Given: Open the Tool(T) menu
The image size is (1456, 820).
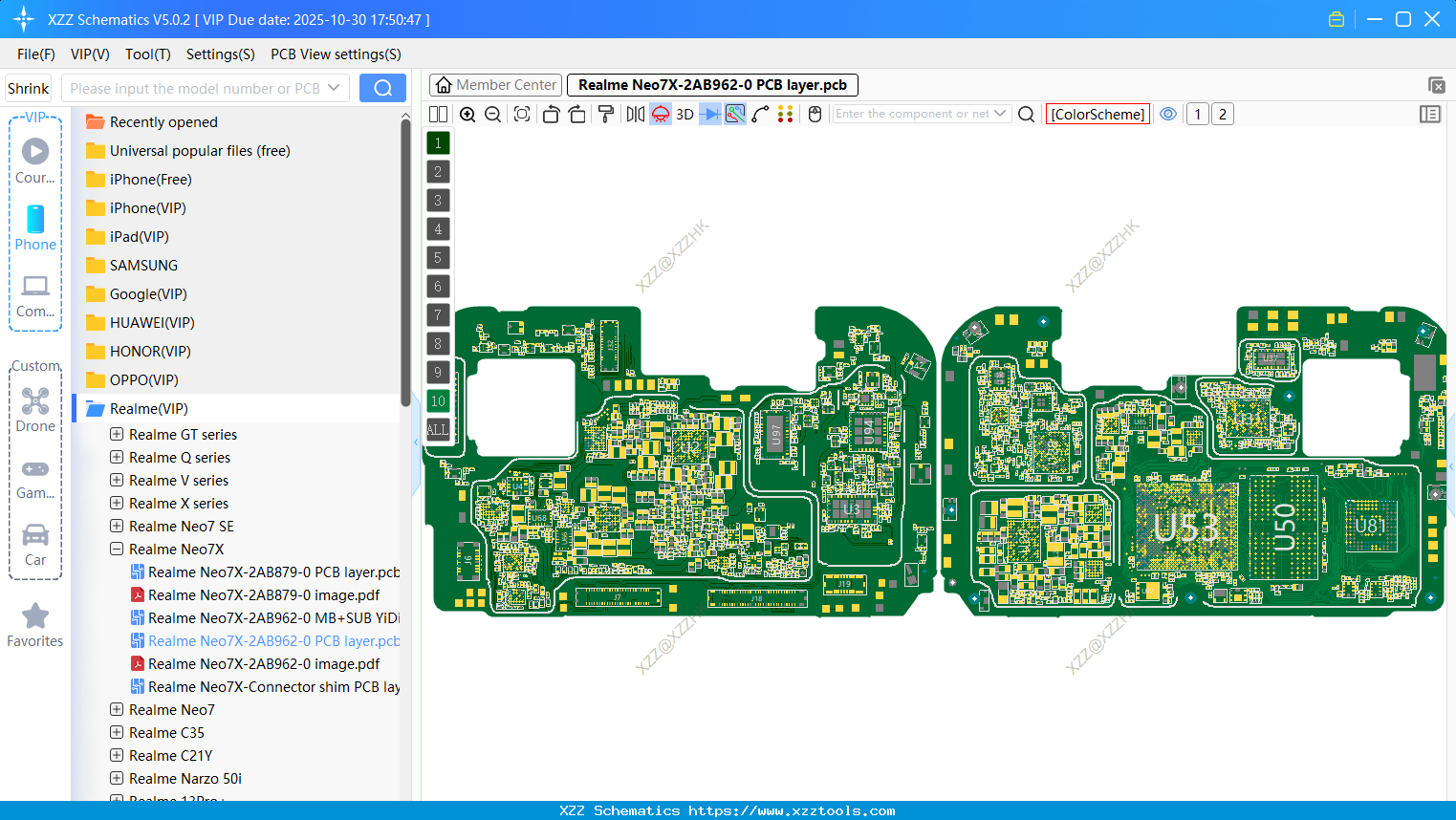Looking at the screenshot, I should tap(147, 54).
